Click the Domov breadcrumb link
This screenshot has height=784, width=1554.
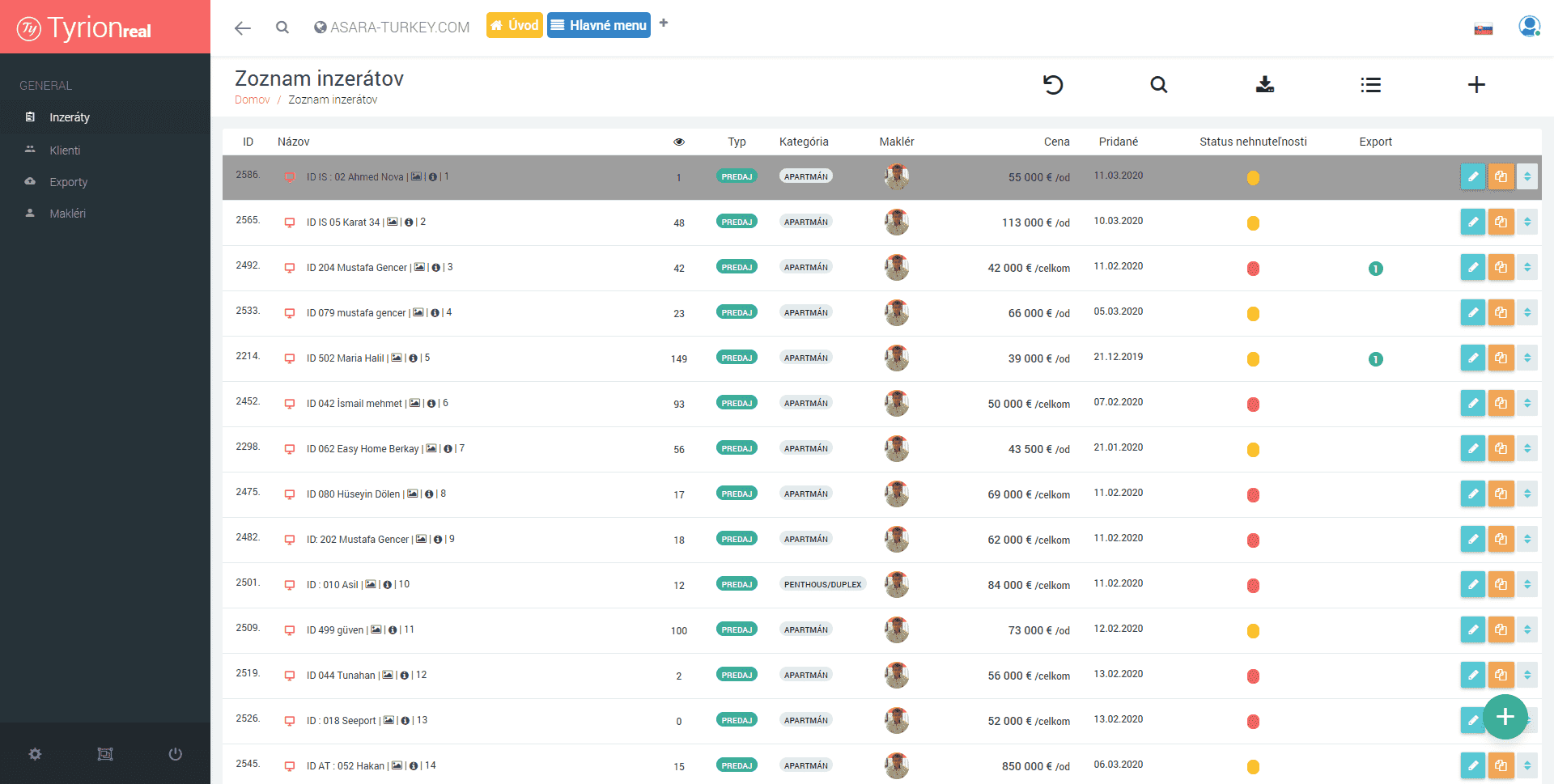click(x=252, y=100)
